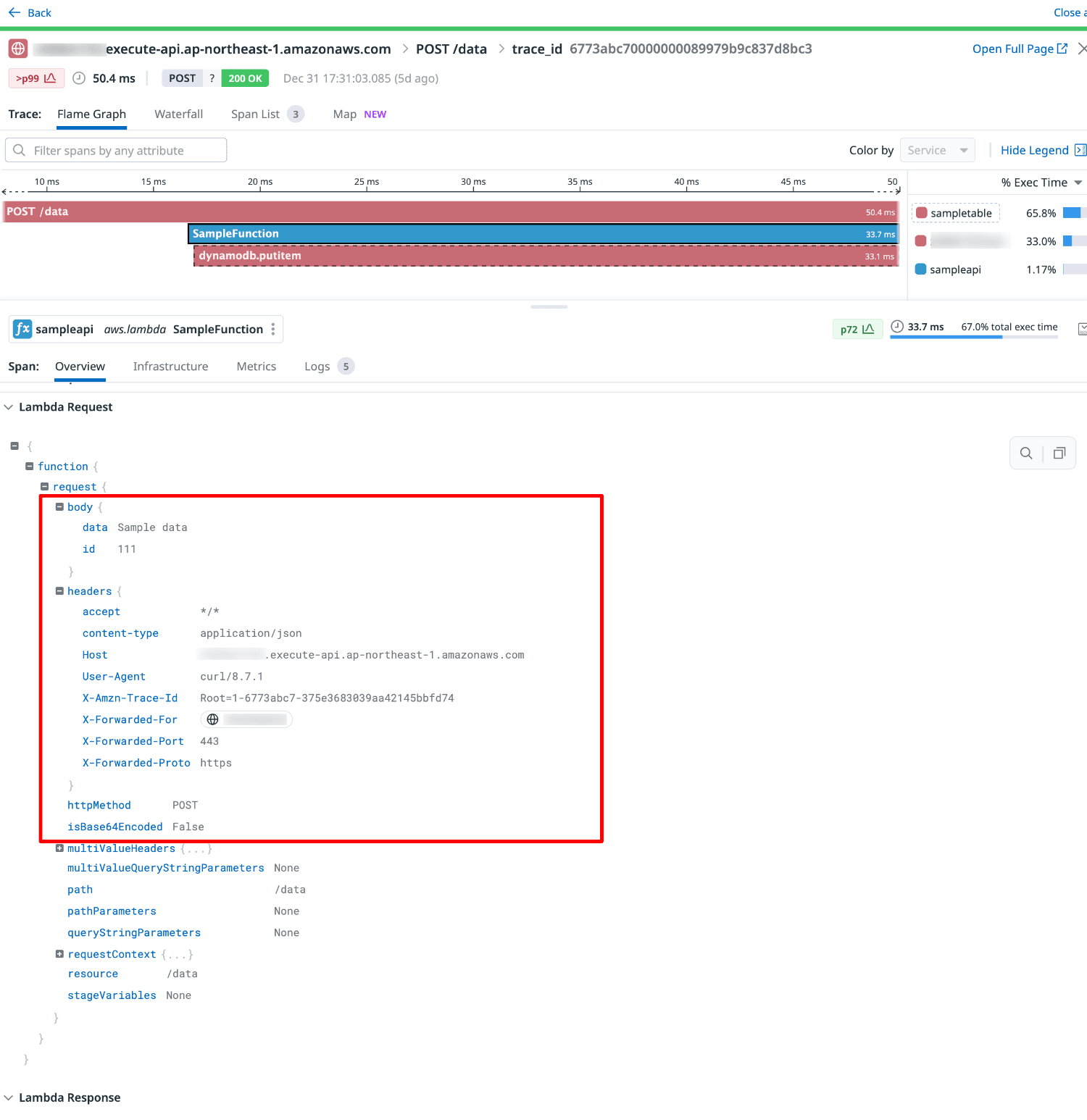
Task: Search within the Lambda Request JSON
Action: pyautogui.click(x=1026, y=454)
